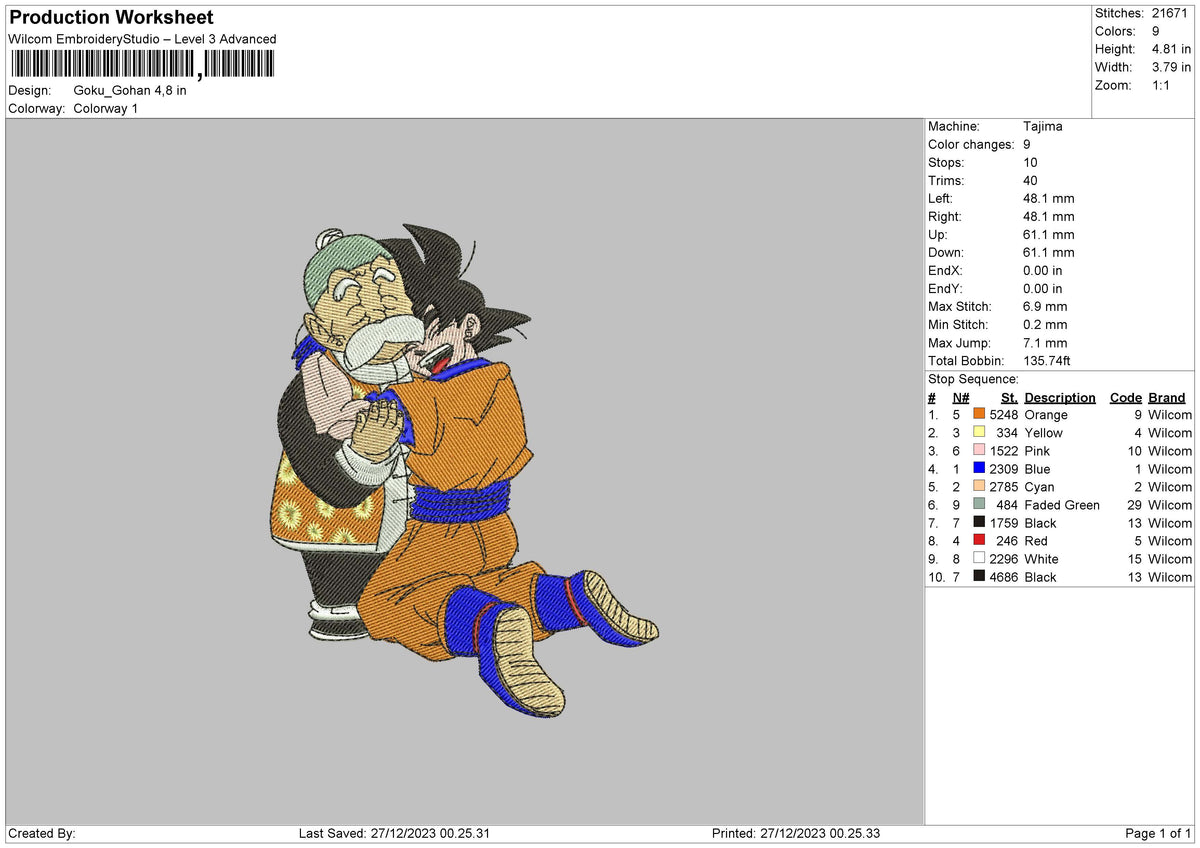The width and height of the screenshot is (1200, 848).
Task: Click the Up value 61.1 mm
Action: (x=1049, y=234)
